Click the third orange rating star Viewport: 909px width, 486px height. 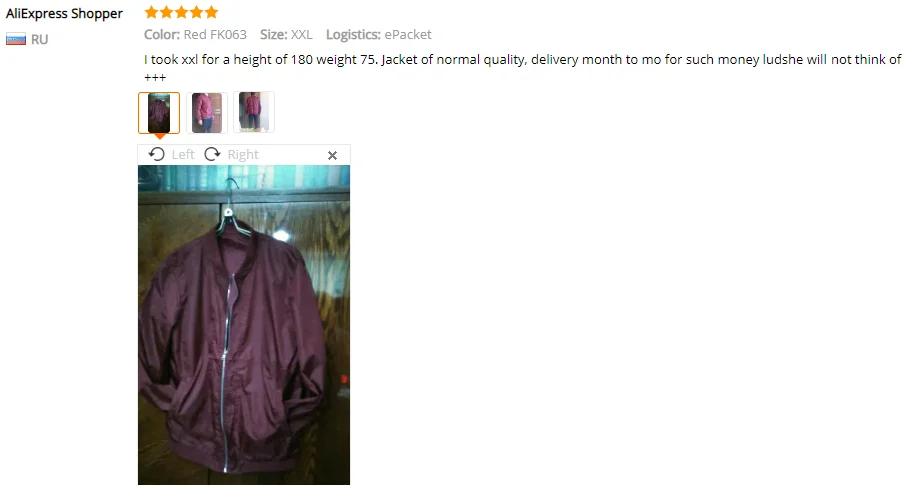coord(181,12)
